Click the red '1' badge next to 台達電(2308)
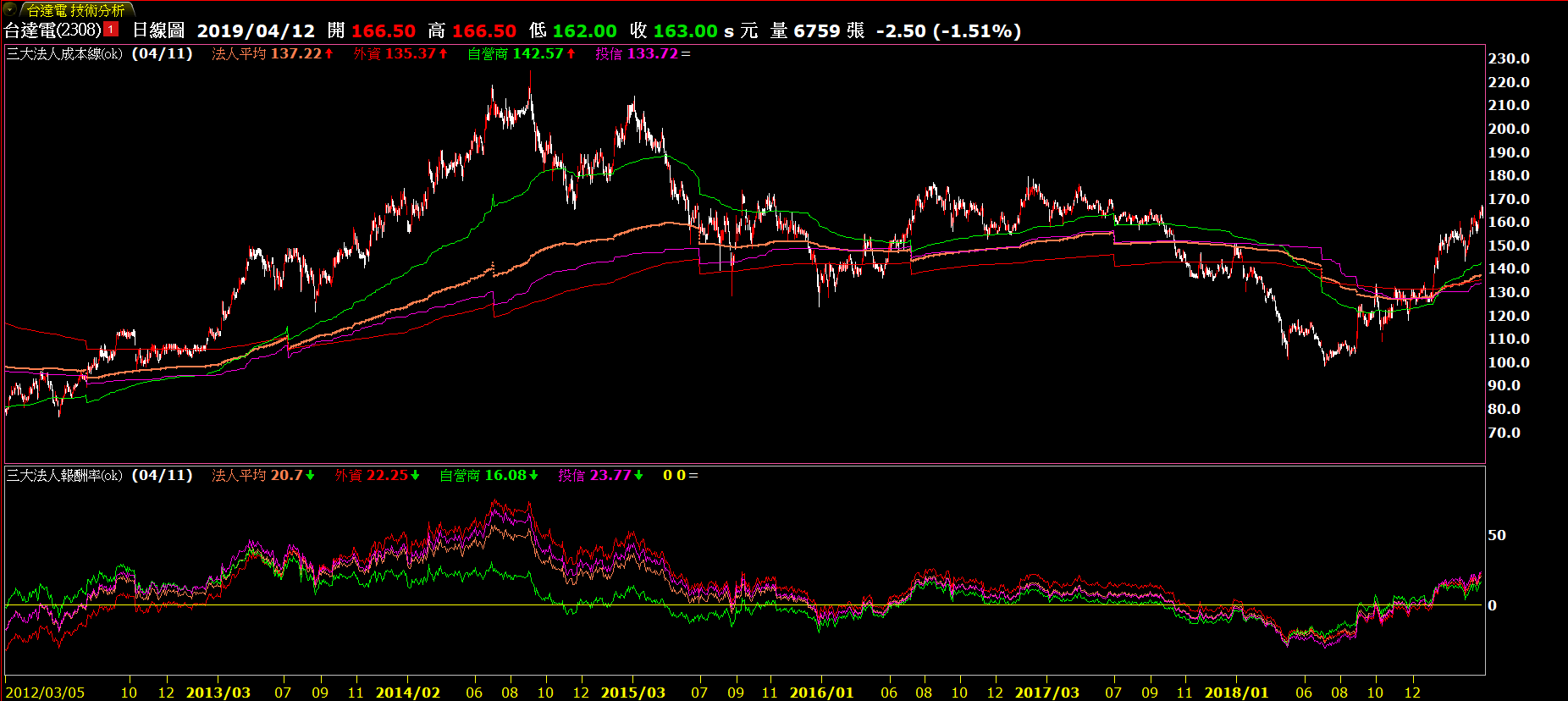 tap(111, 30)
